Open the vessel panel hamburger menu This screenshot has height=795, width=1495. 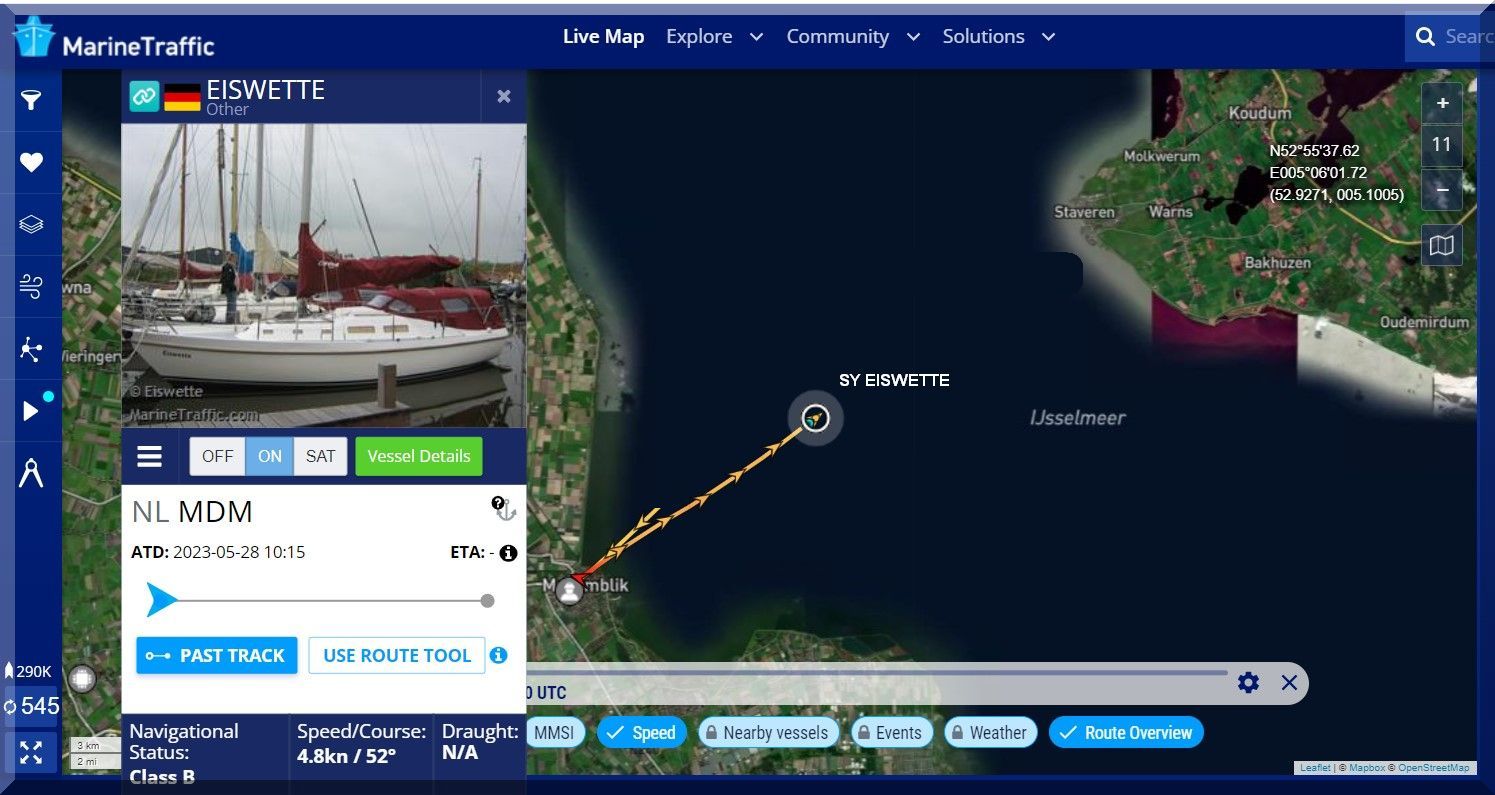pos(150,456)
